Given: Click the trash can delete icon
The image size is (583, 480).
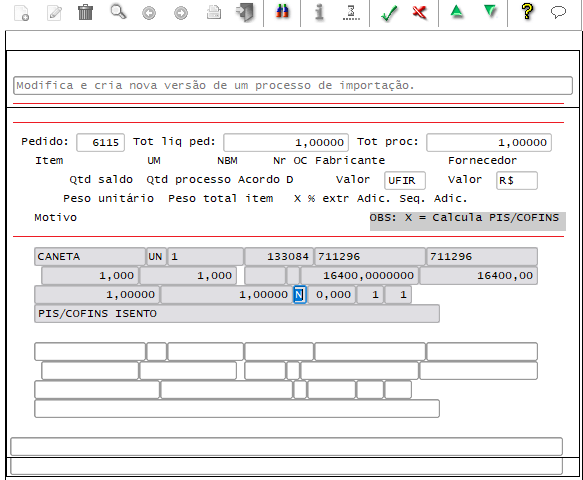Looking at the screenshot, I should point(86,12).
